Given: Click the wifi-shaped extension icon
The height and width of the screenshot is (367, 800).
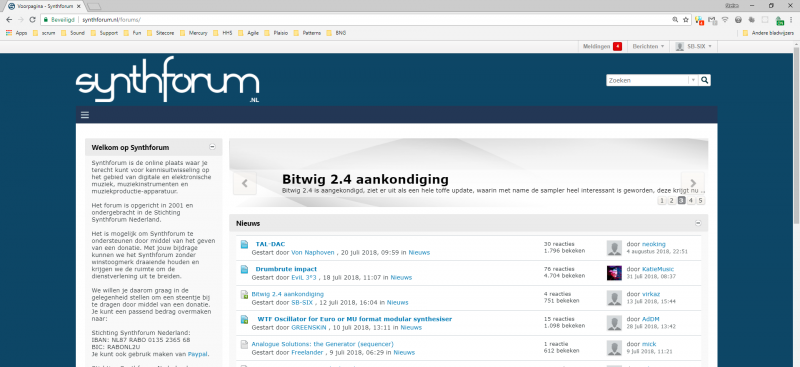Looking at the screenshot, I should pos(725,20).
